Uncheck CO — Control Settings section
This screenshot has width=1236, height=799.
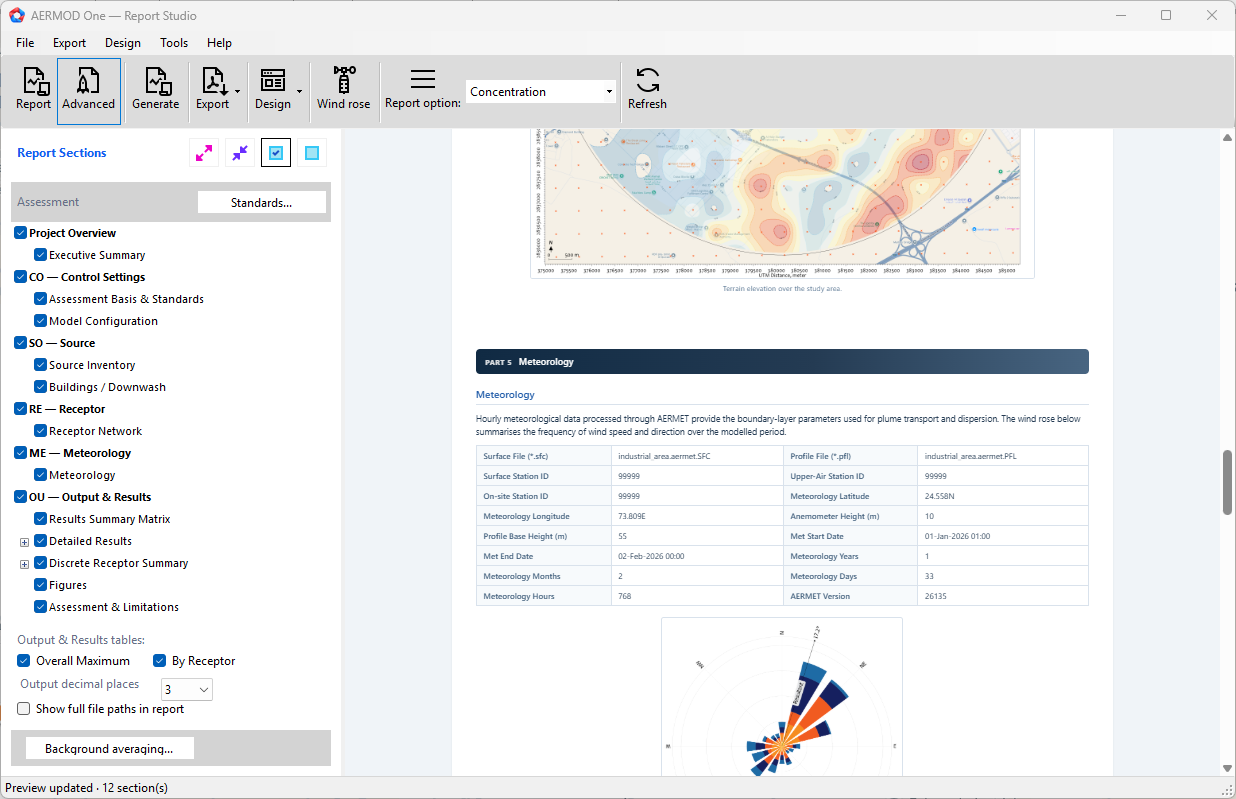(x=21, y=277)
